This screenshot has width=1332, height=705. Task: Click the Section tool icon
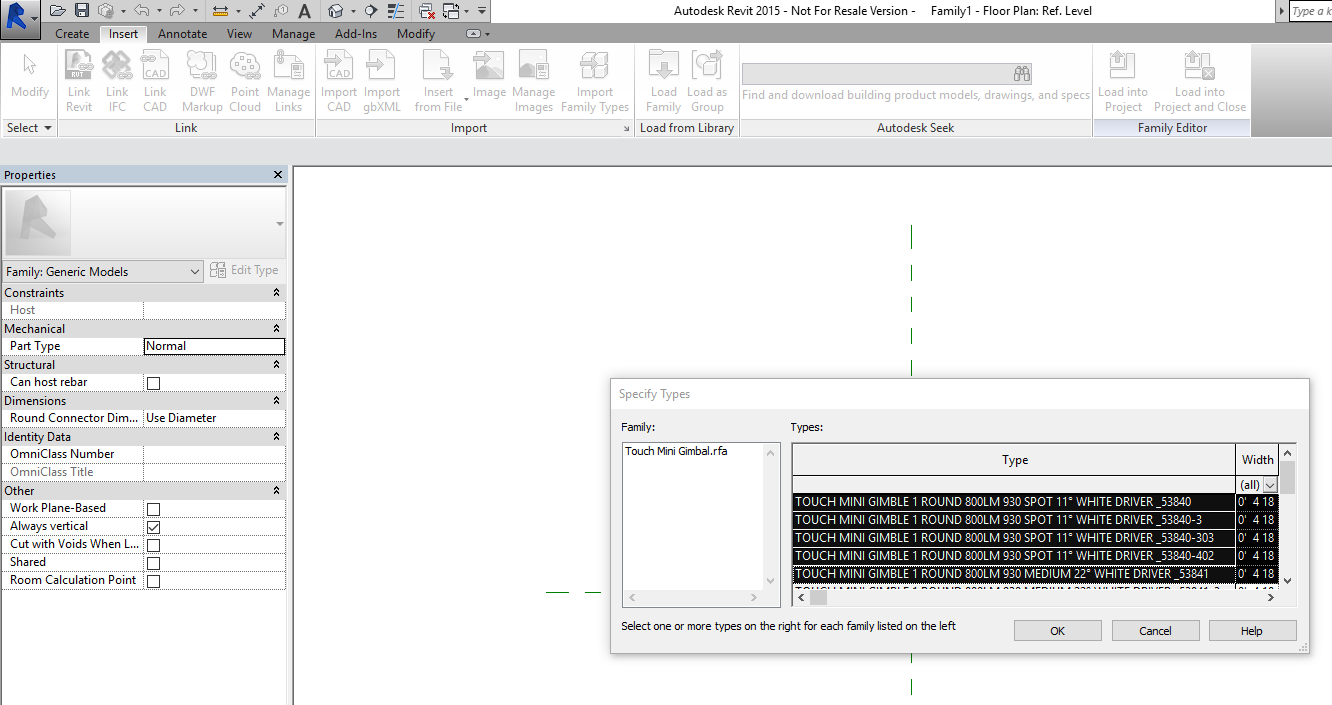pos(370,11)
